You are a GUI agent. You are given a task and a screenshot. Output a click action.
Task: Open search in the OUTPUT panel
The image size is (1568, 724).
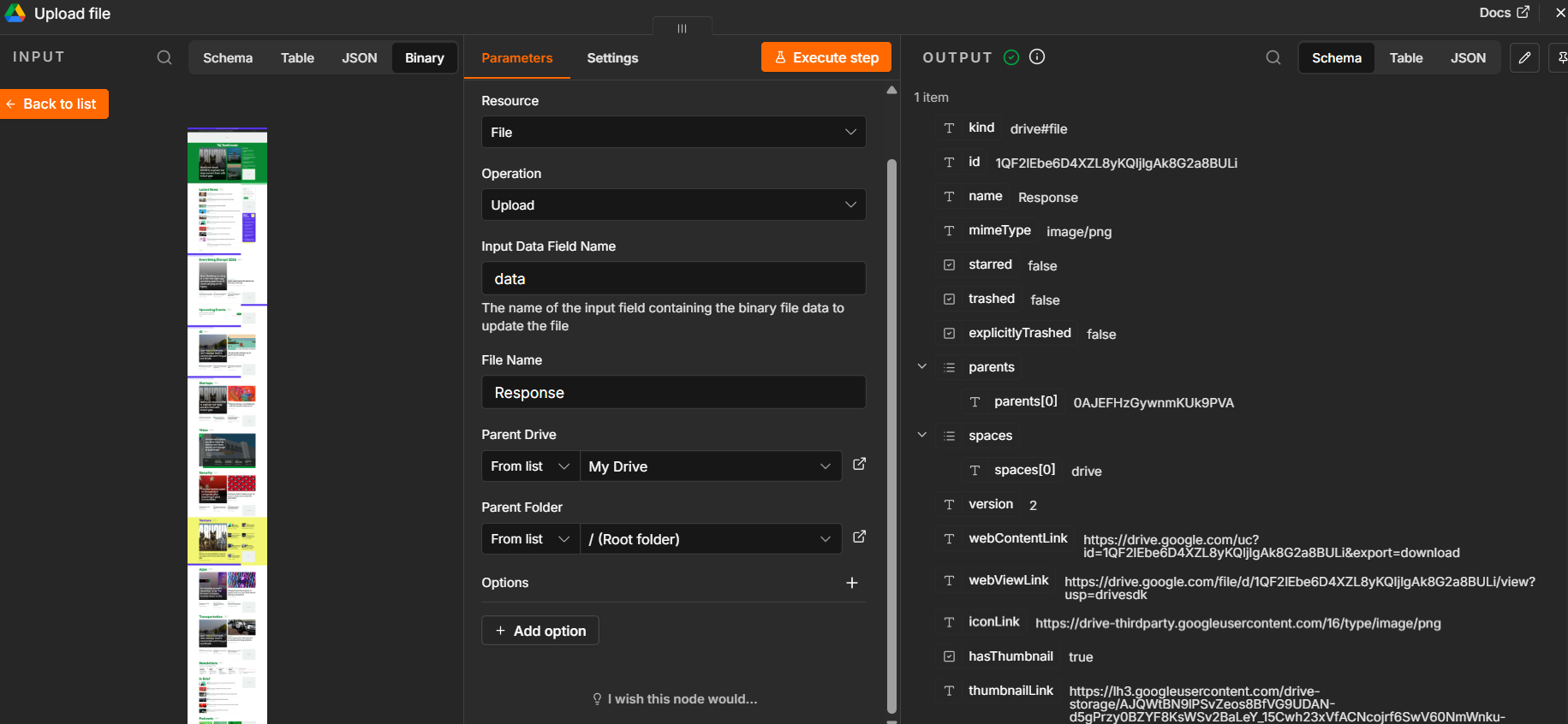coord(1273,57)
